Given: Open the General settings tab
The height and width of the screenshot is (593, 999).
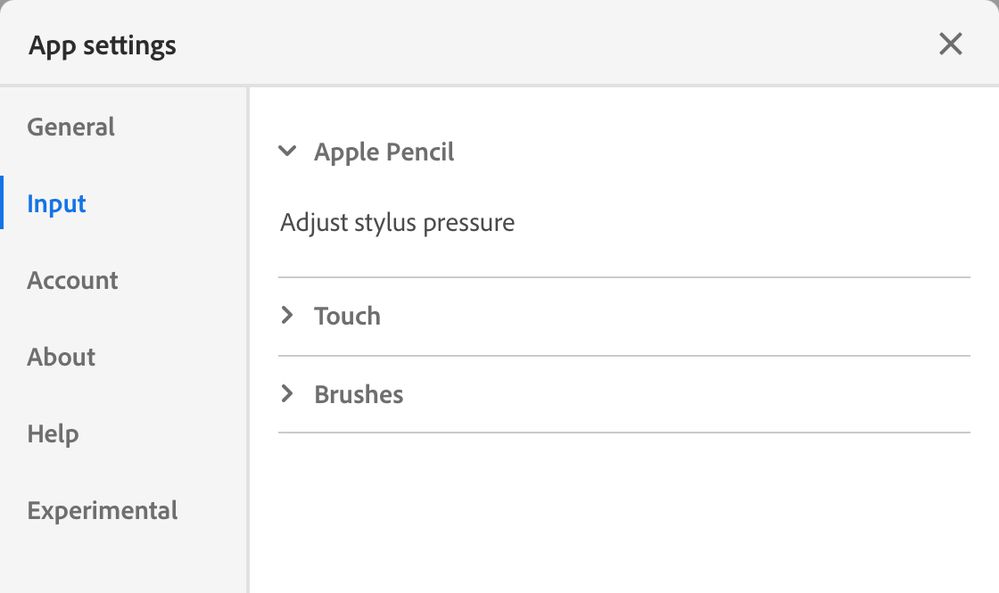Looking at the screenshot, I should point(71,127).
